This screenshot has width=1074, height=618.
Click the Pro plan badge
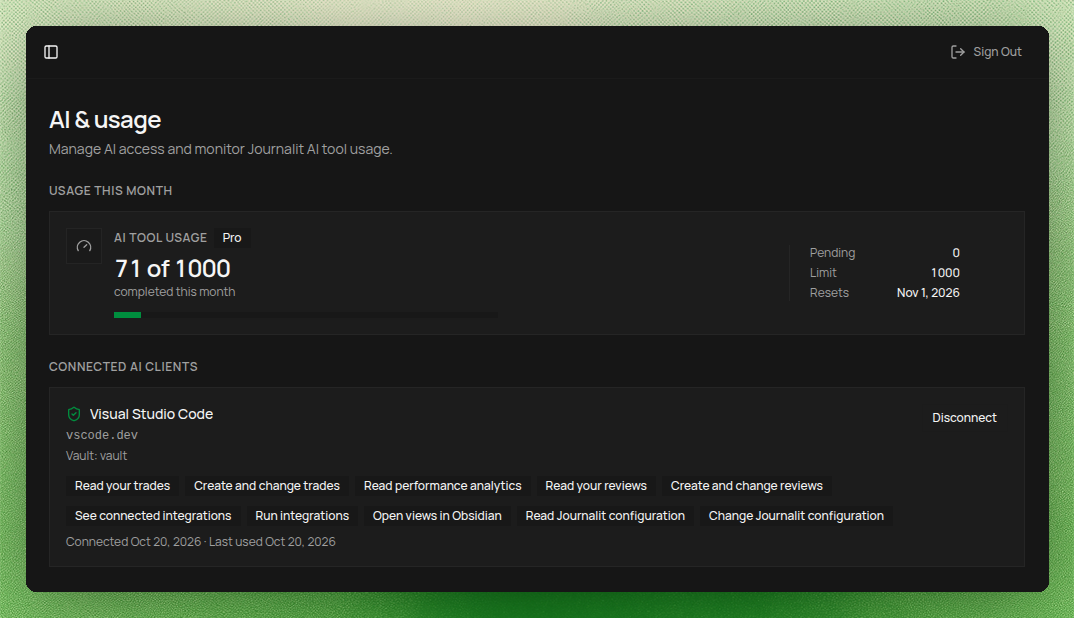point(232,238)
